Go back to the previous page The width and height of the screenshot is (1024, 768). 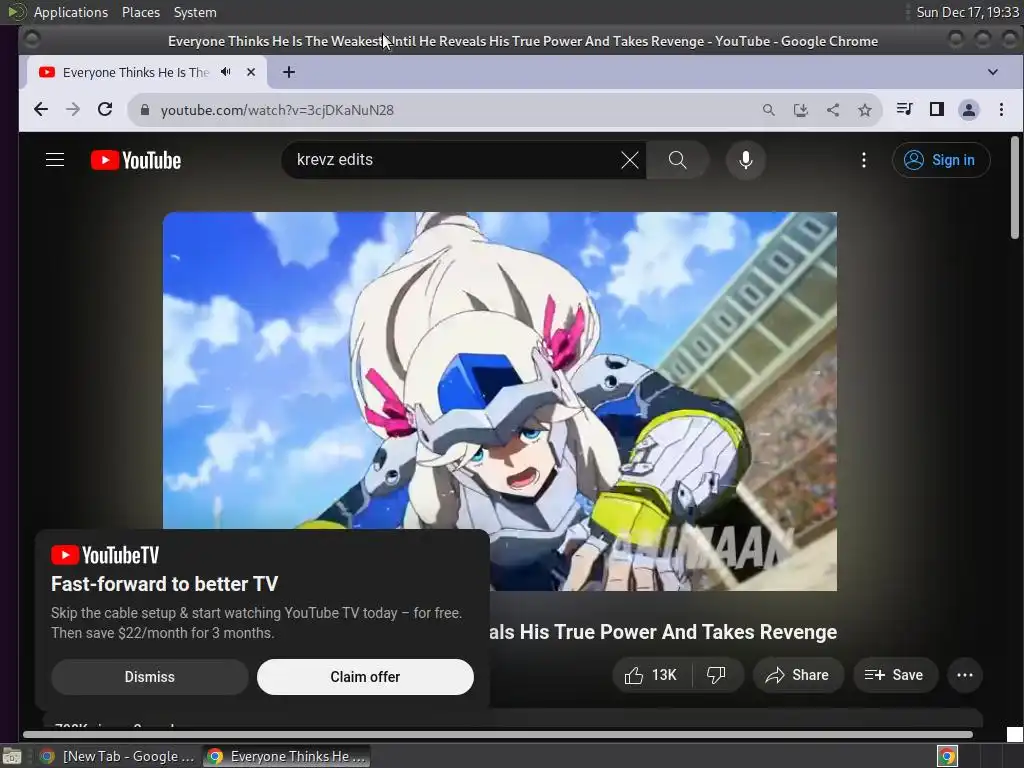[x=40, y=110]
